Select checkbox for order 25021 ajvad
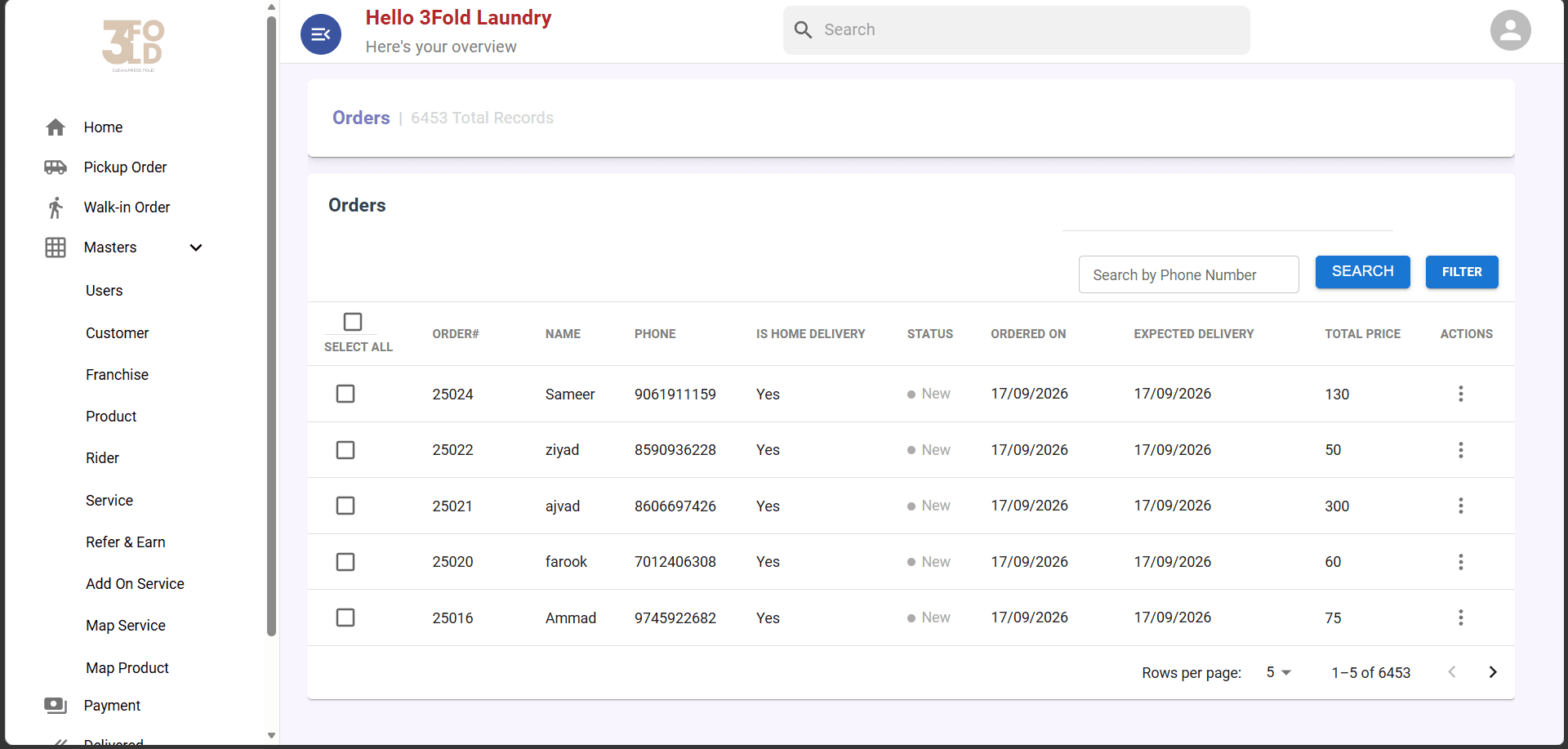Viewport: 1568px width, 749px height. (x=345, y=506)
